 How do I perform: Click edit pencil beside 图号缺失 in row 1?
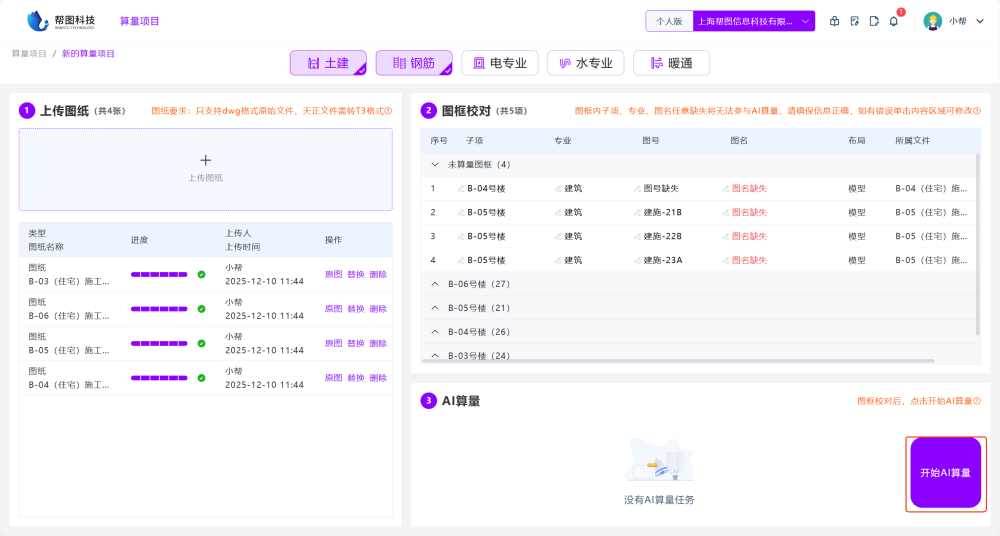[637, 188]
